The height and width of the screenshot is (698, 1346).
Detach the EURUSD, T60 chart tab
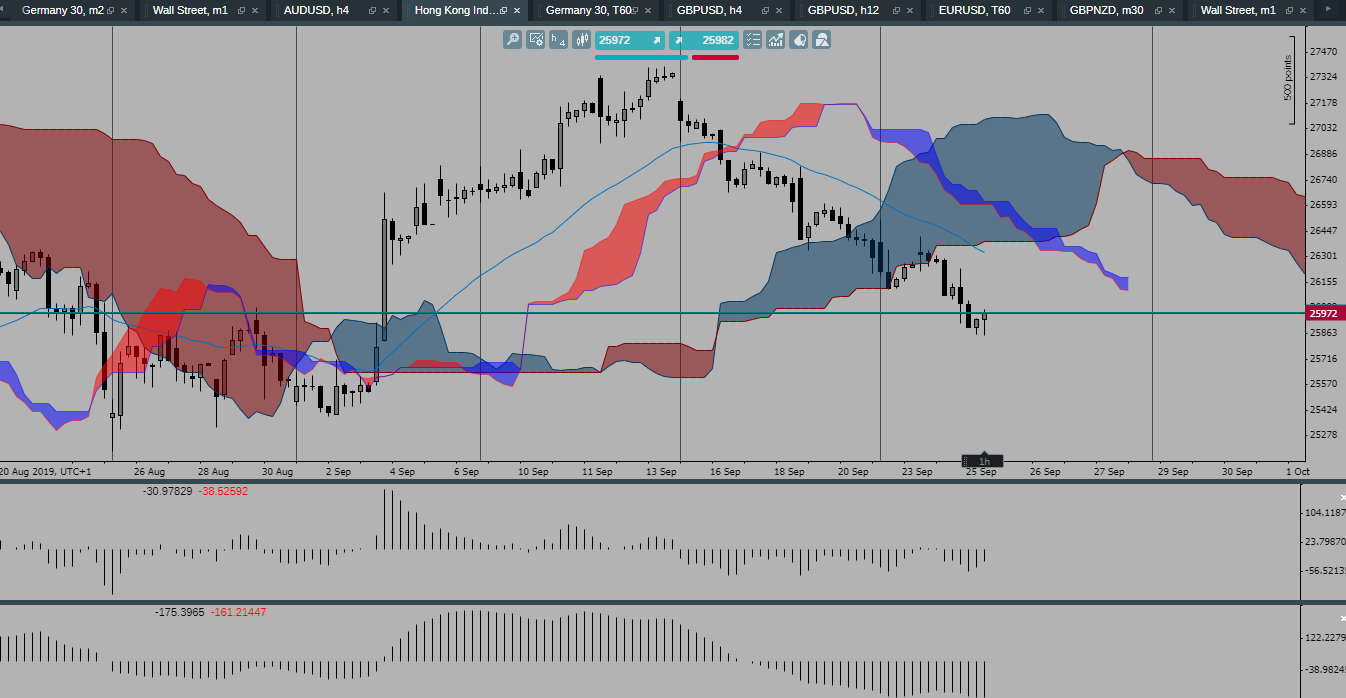click(1028, 10)
